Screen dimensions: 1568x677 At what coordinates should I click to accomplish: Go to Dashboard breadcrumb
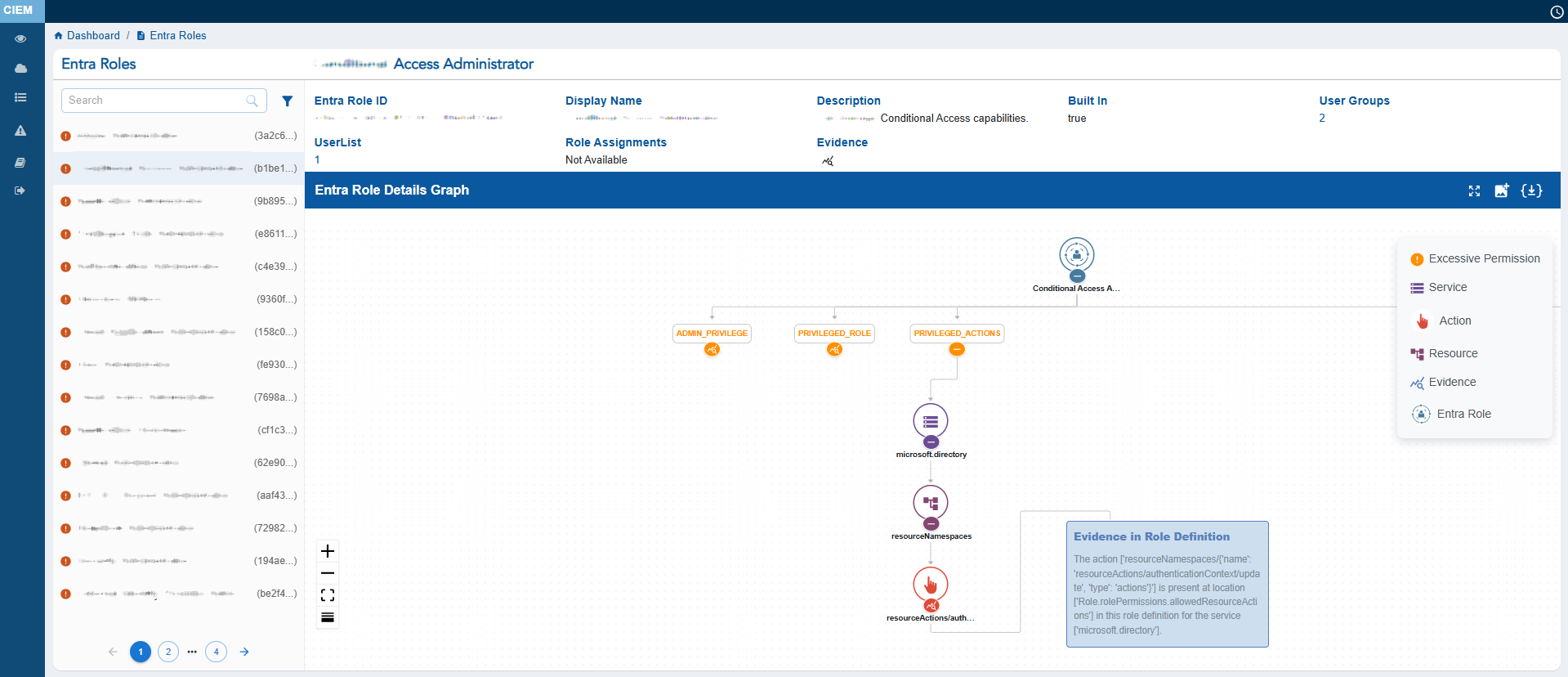pos(92,36)
